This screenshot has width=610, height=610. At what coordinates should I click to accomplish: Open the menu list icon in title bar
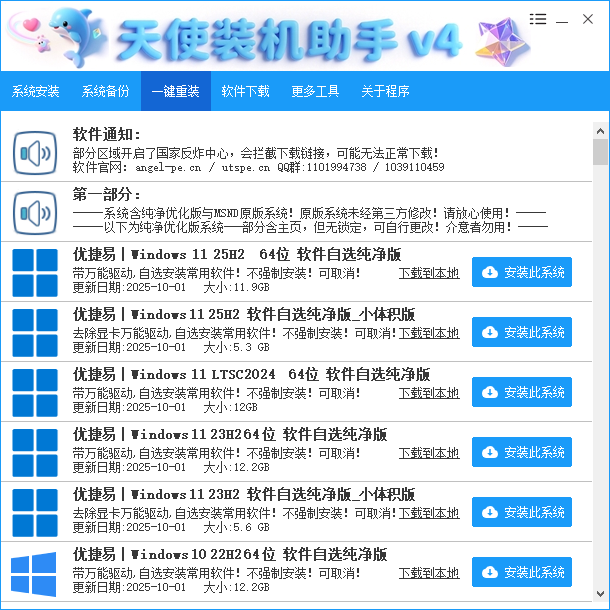[538, 19]
